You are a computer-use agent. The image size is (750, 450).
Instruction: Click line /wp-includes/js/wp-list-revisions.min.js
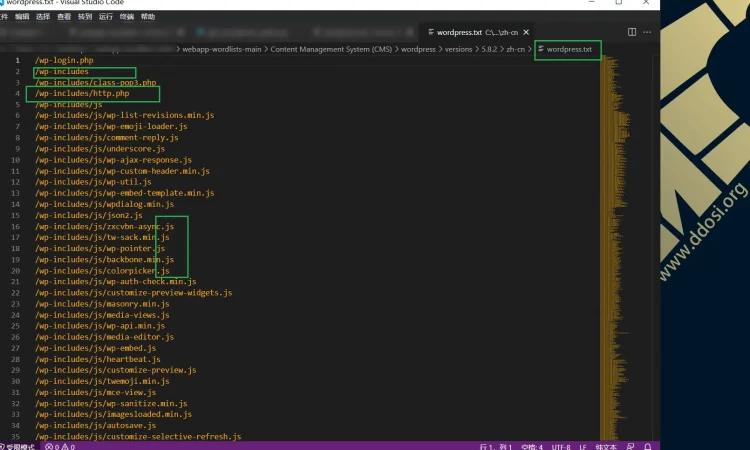(124, 115)
